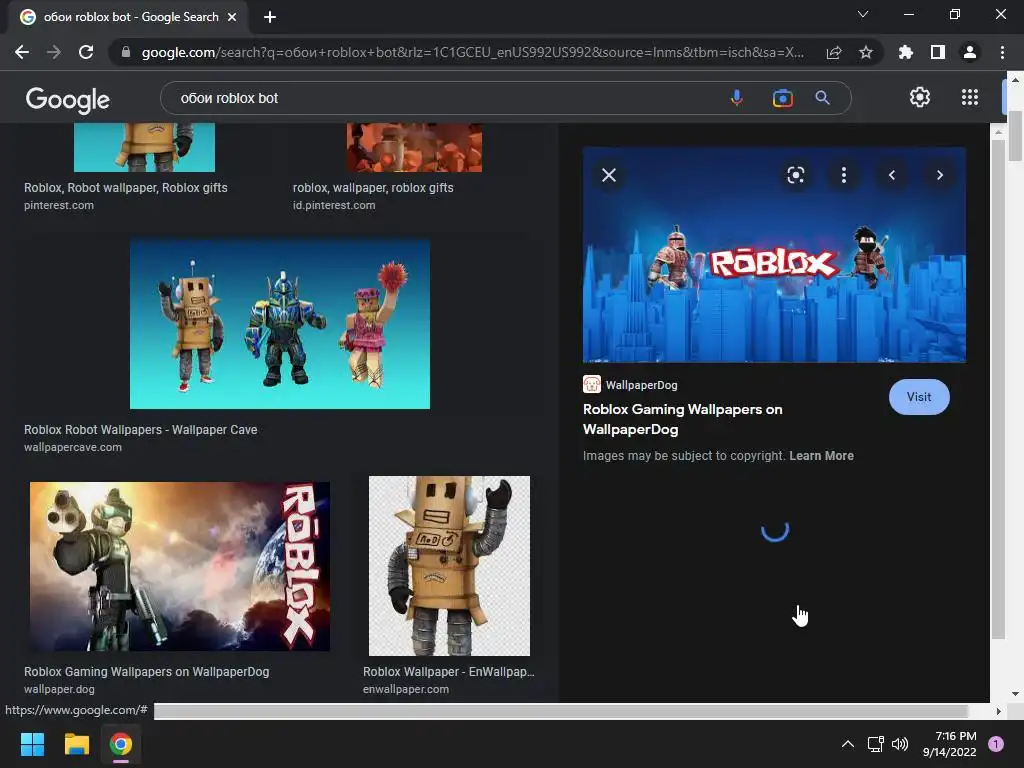
Task: Bookmark this page with the star icon
Action: coord(866,52)
